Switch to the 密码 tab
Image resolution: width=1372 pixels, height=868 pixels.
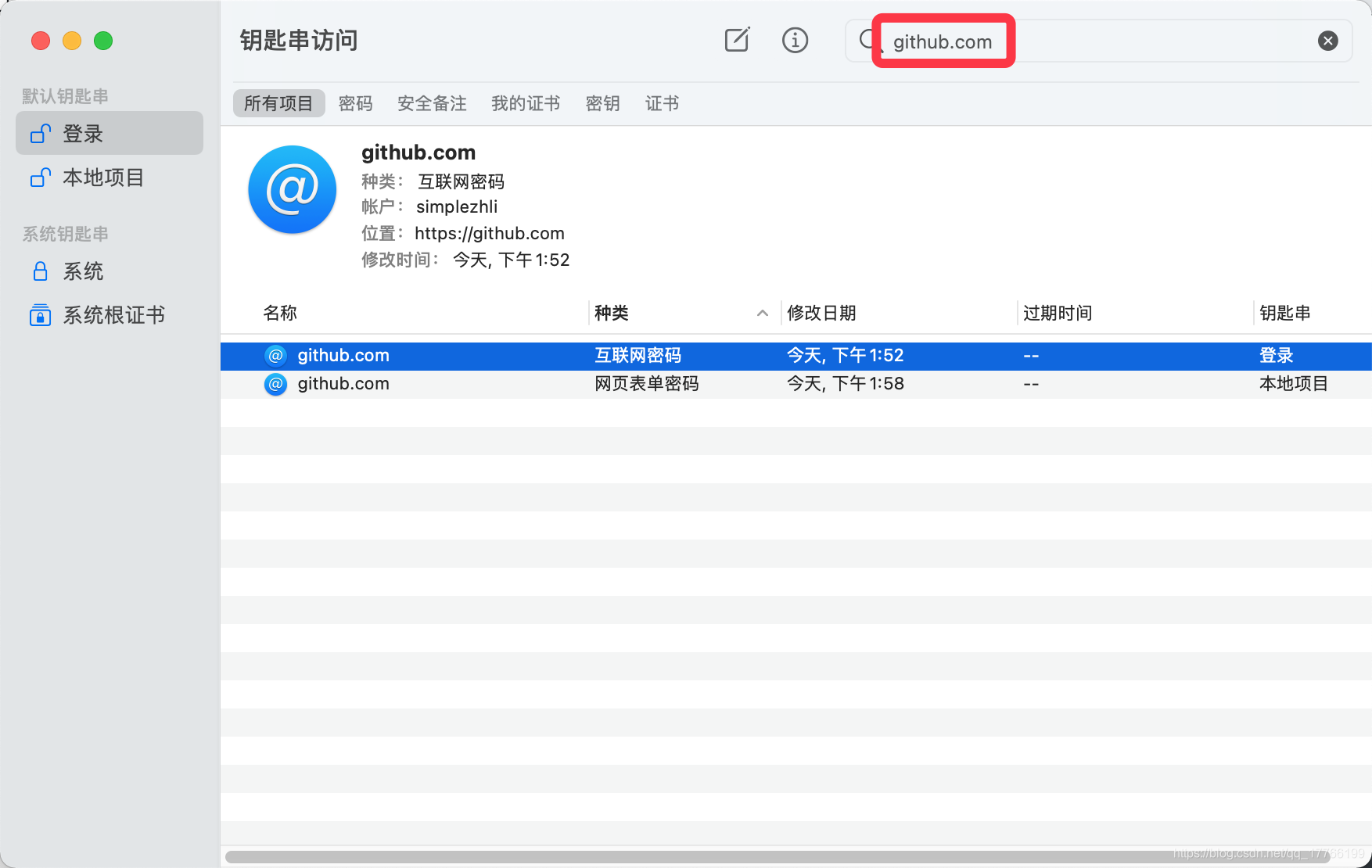coord(355,103)
